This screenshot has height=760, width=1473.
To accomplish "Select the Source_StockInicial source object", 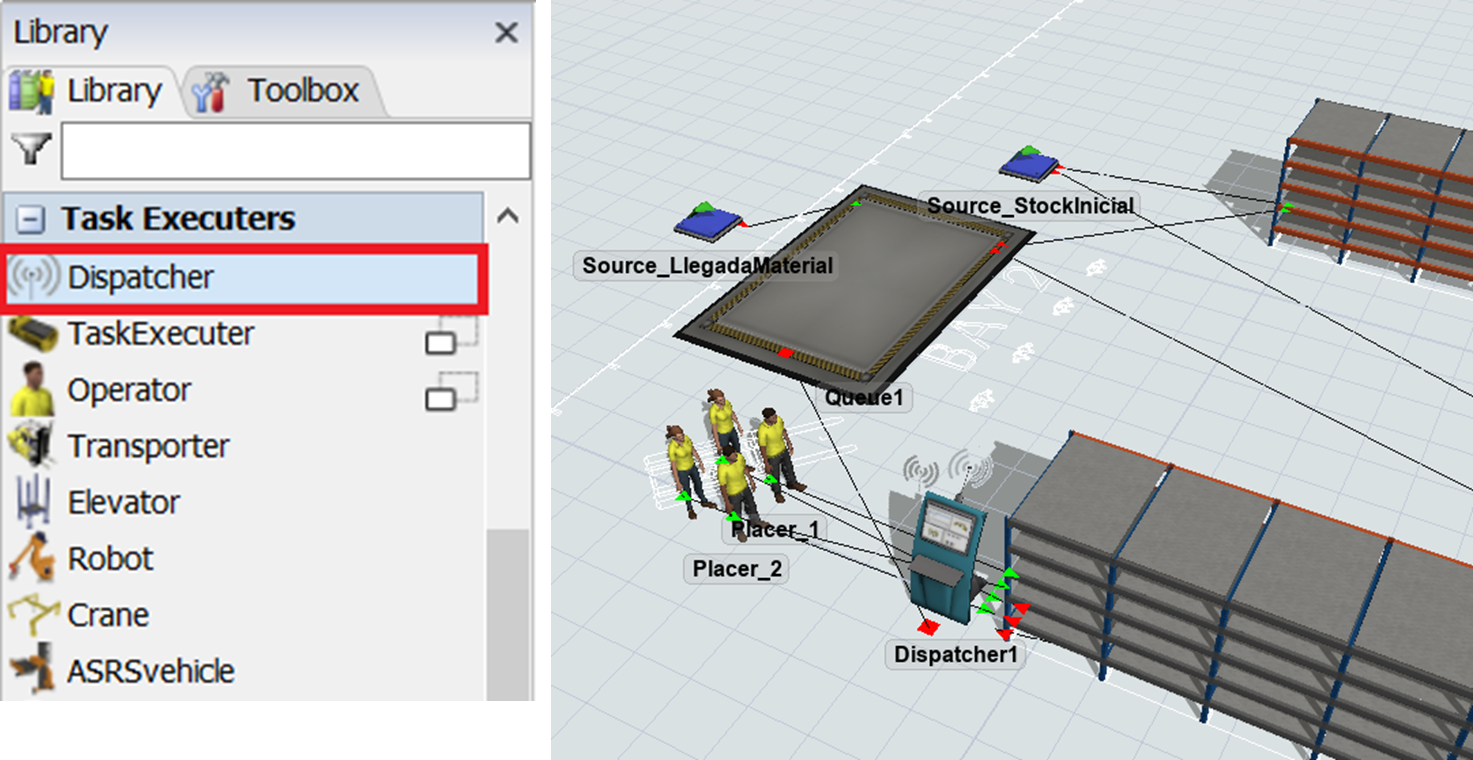I will [x=1029, y=163].
